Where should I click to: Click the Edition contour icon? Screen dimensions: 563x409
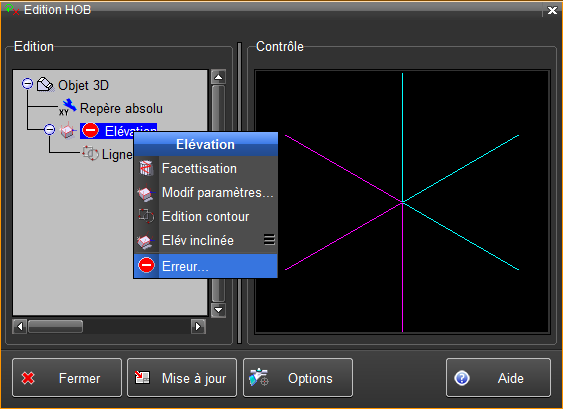click(146, 216)
